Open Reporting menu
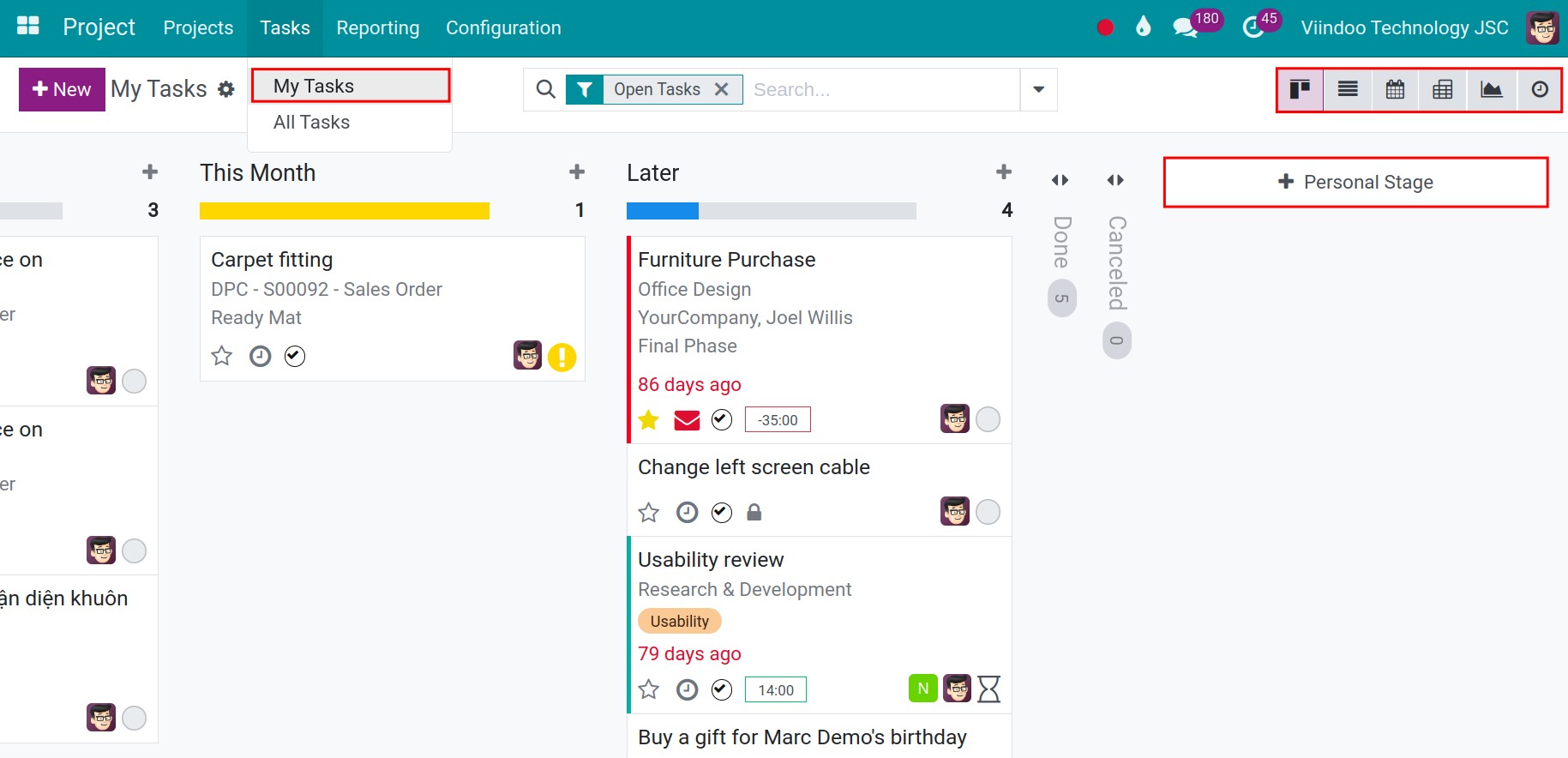 (x=378, y=27)
